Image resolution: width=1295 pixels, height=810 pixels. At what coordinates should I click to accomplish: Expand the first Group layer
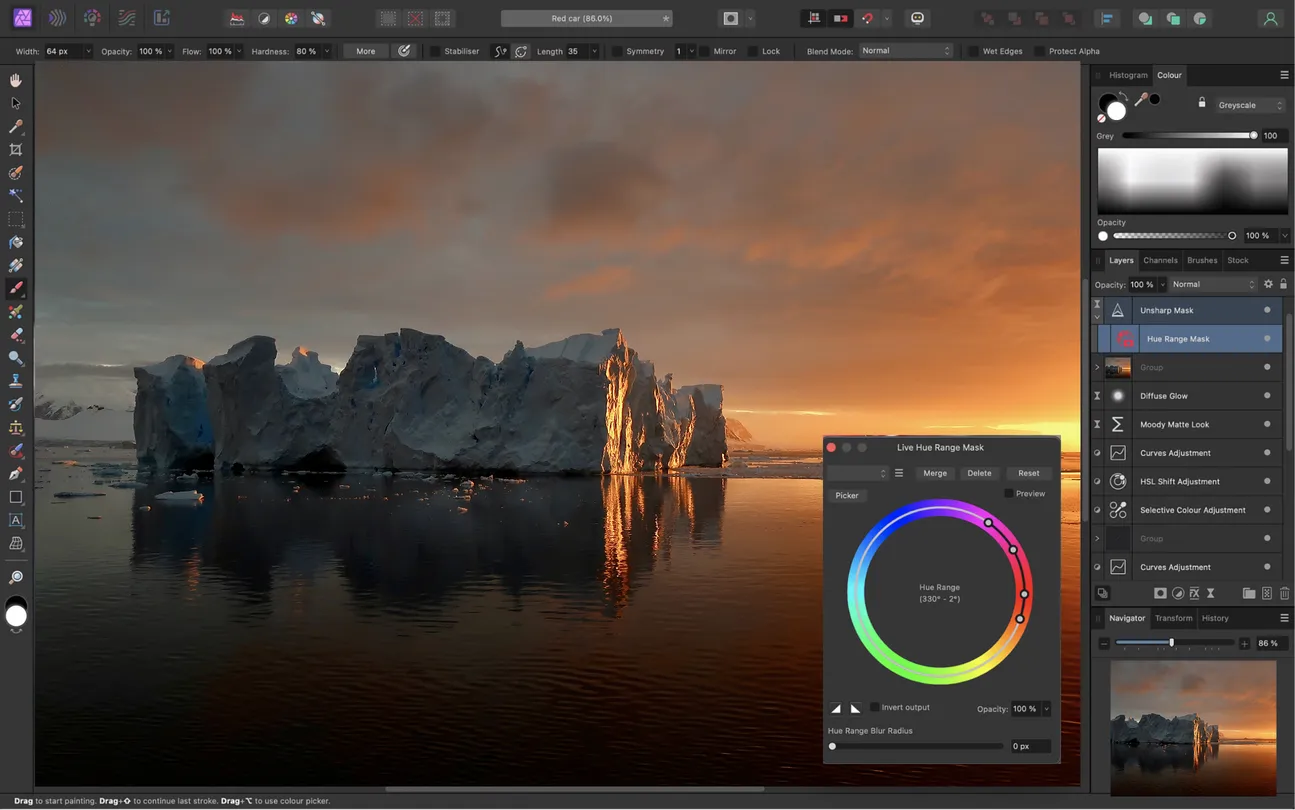(x=1097, y=367)
